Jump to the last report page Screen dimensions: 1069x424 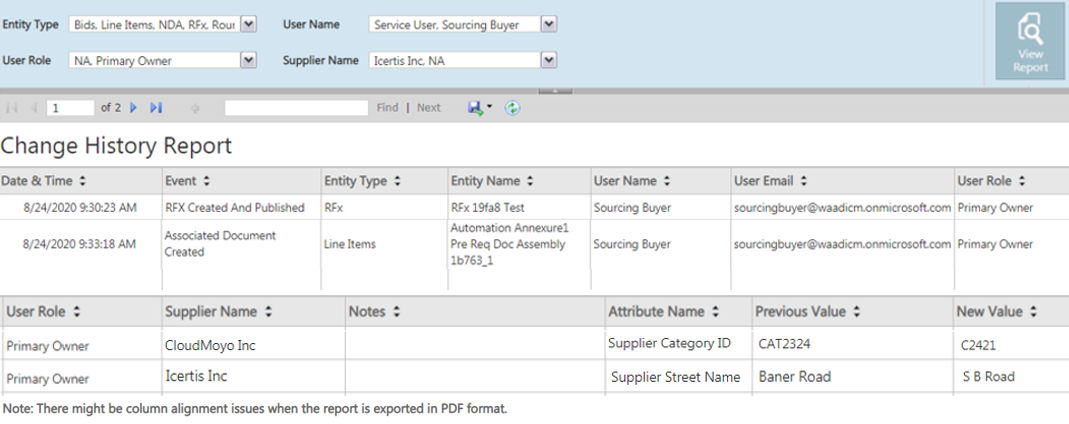(x=156, y=108)
